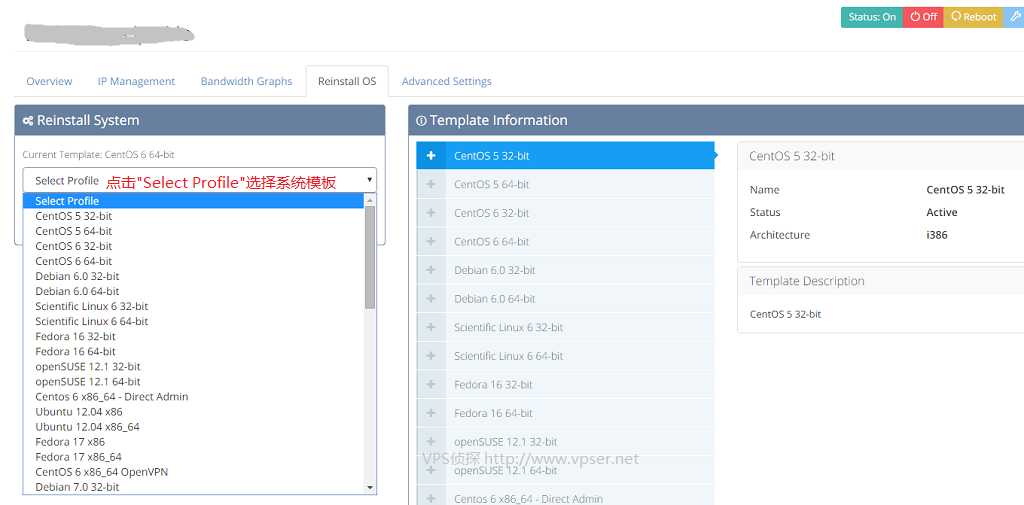Open the Bandwidth Graphs tab
The image size is (1024, 505).
pos(246,82)
